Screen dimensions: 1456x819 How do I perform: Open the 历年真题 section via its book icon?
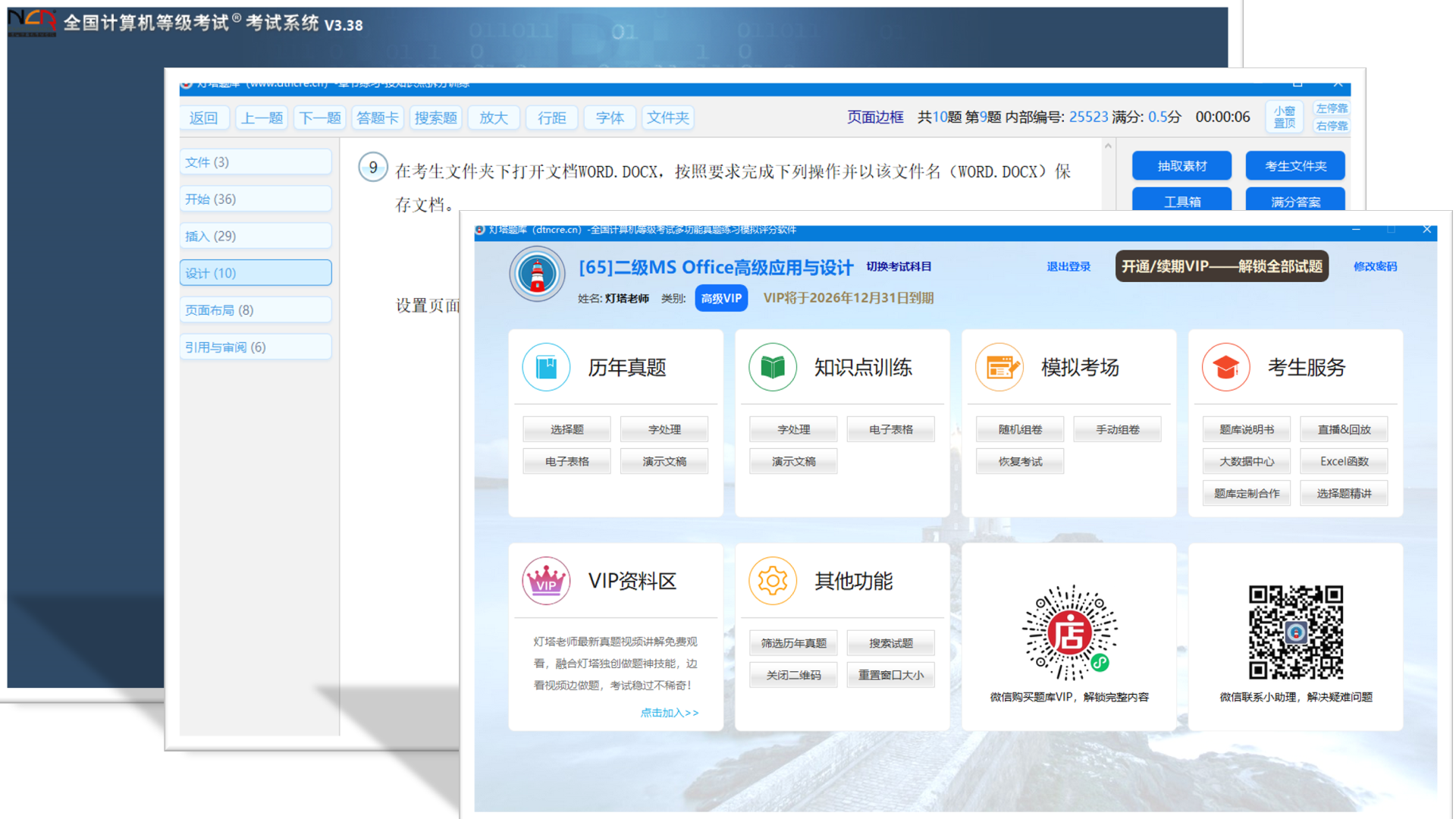(x=546, y=367)
